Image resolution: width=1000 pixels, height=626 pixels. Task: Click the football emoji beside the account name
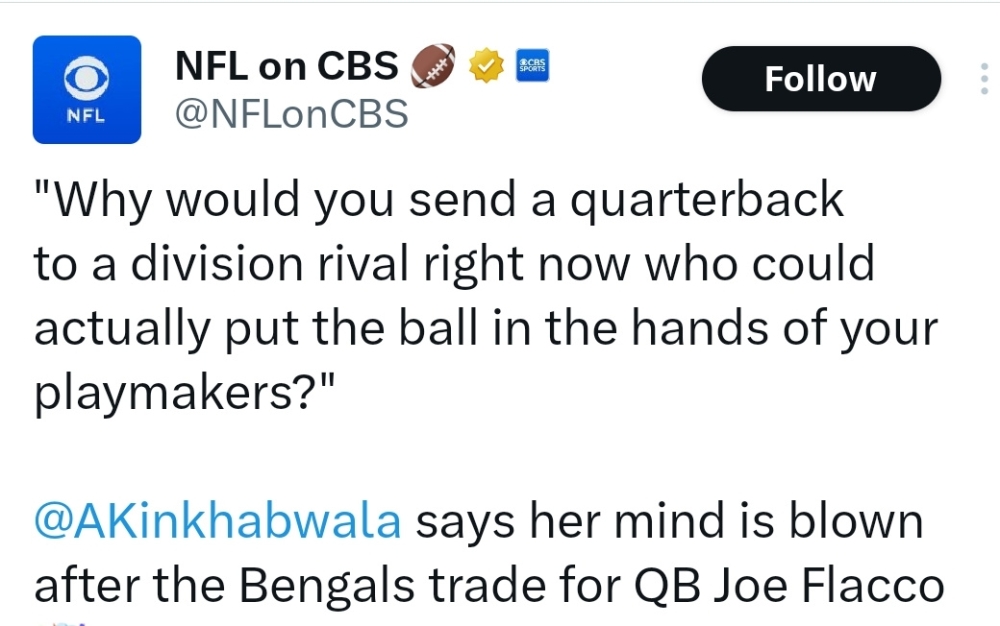pyautogui.click(x=433, y=66)
